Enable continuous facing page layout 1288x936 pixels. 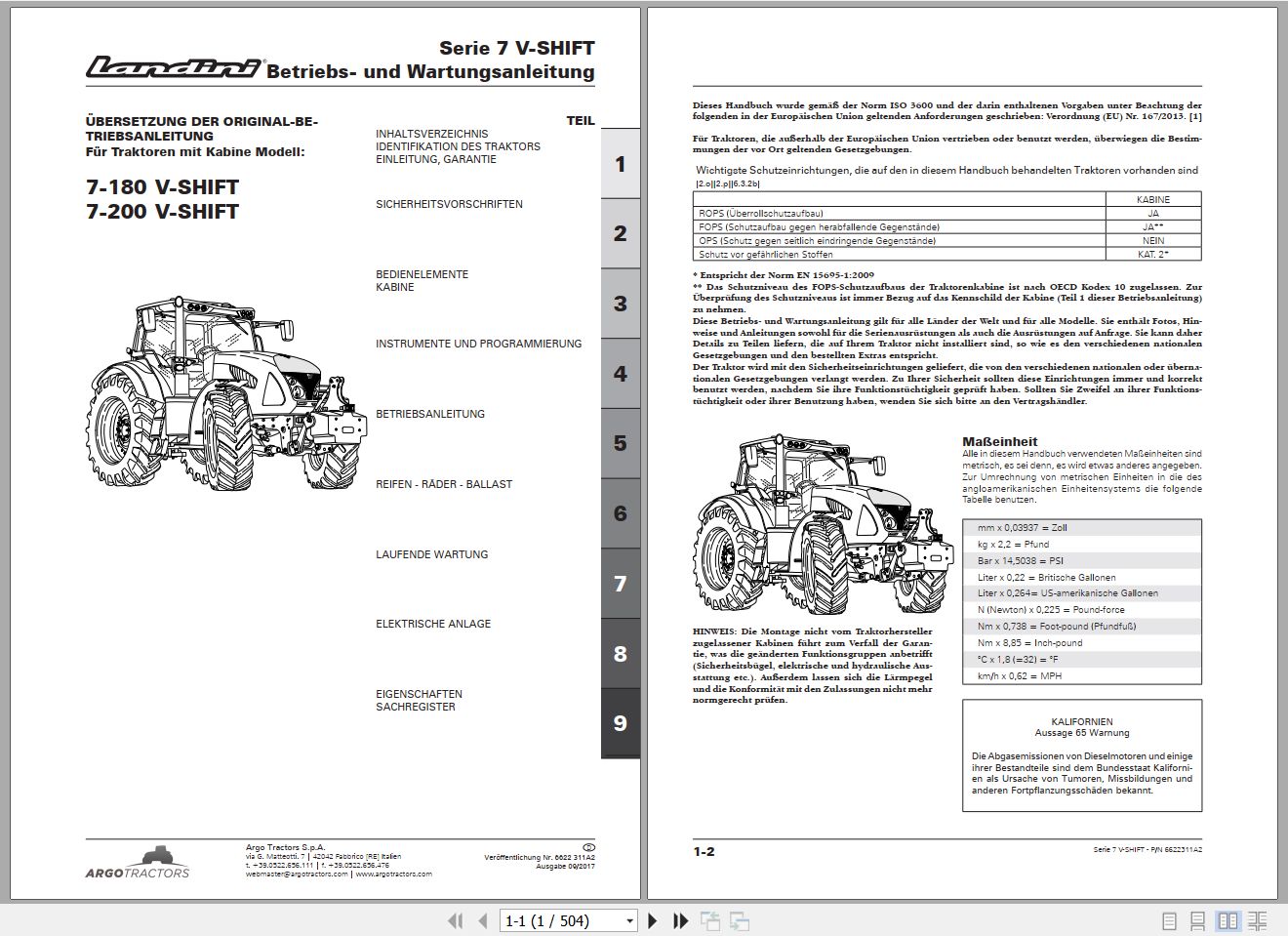[x=1258, y=920]
